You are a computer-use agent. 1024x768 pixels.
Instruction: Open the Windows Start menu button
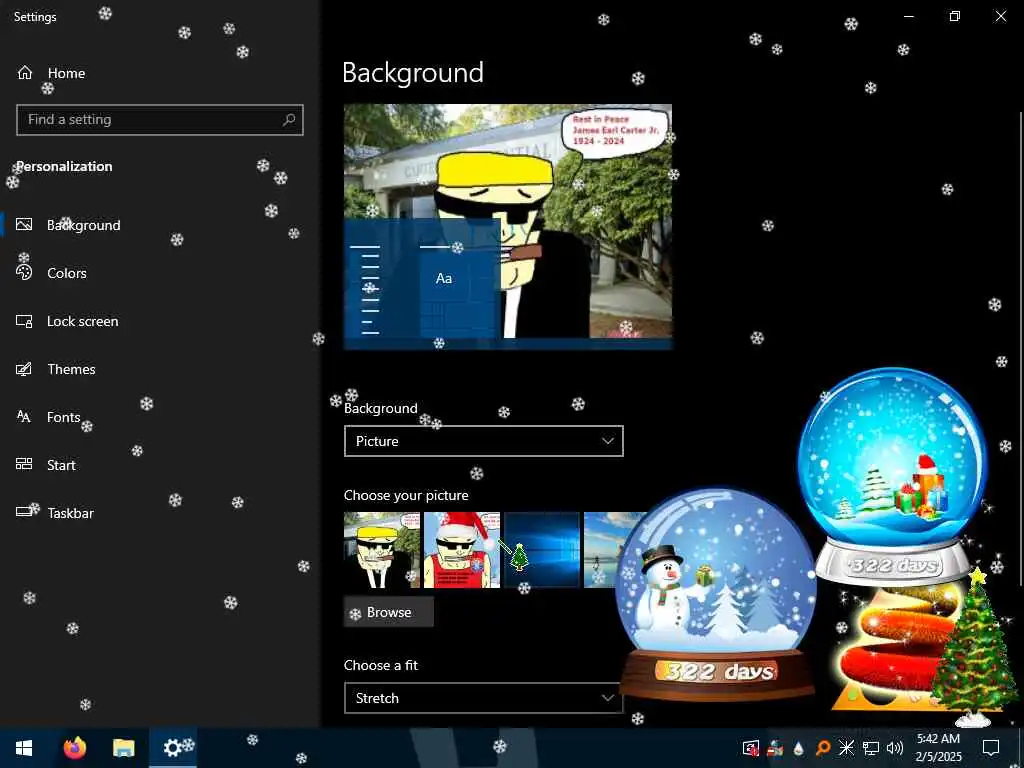coord(24,748)
